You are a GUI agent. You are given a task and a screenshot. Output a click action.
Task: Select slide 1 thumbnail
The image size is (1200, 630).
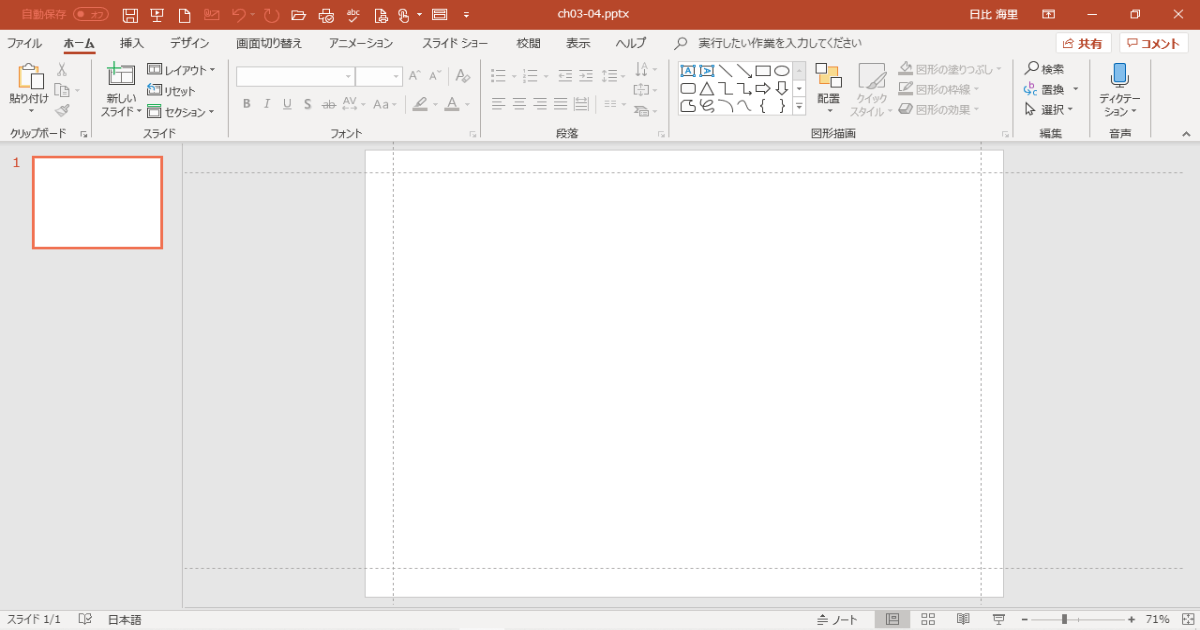pyautogui.click(x=97, y=202)
